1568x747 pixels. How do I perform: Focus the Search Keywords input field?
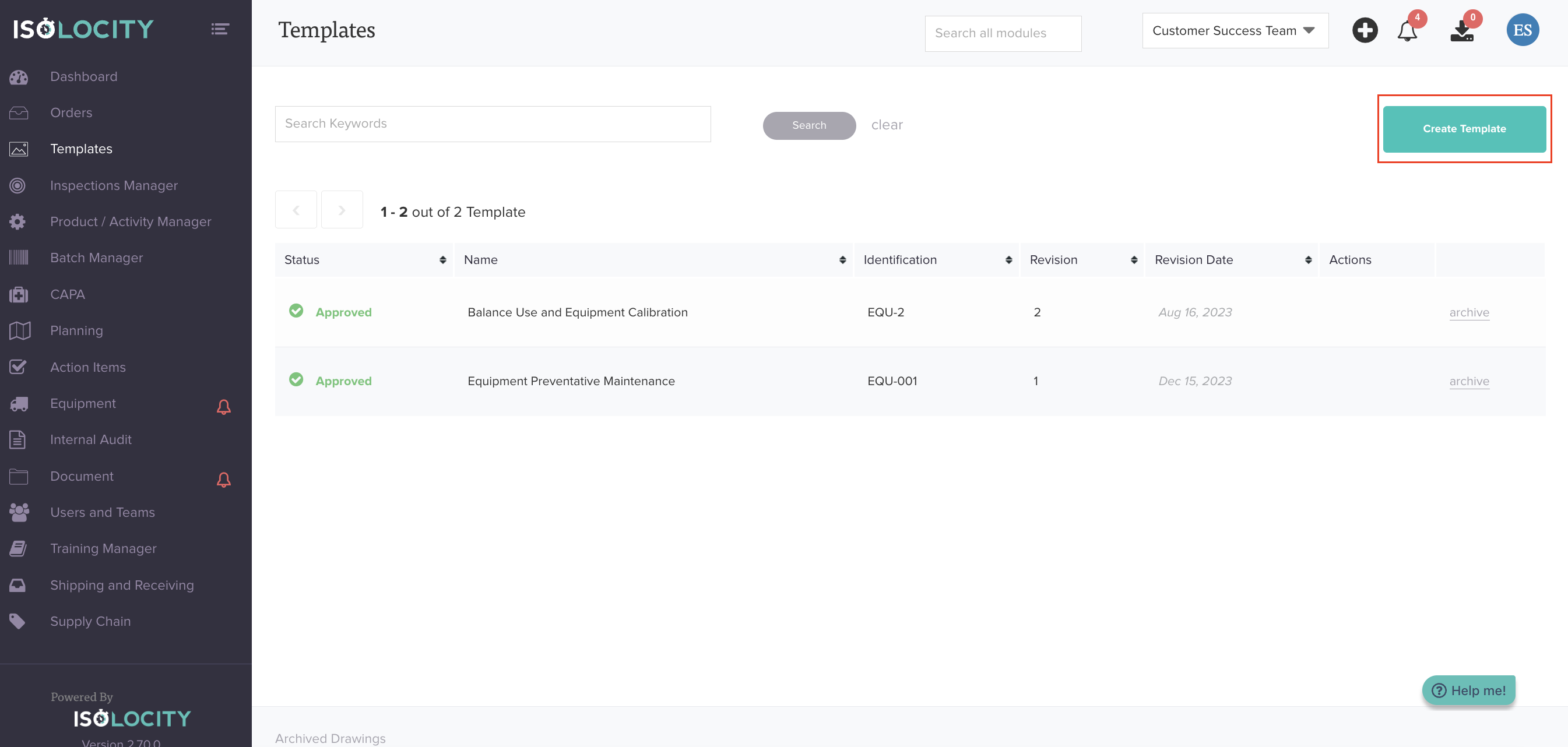click(493, 124)
